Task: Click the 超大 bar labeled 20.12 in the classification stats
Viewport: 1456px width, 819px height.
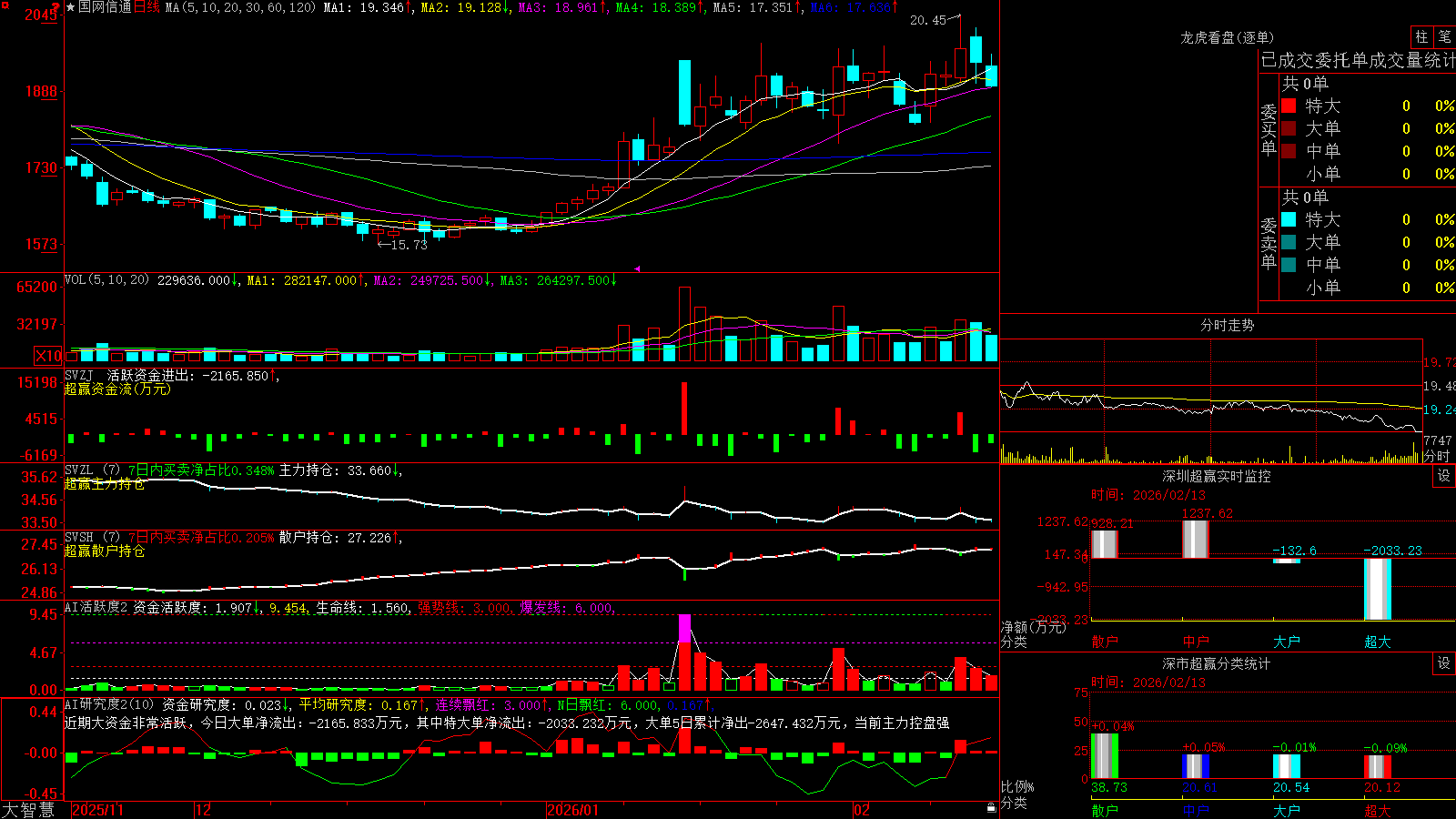Action: (1378, 766)
